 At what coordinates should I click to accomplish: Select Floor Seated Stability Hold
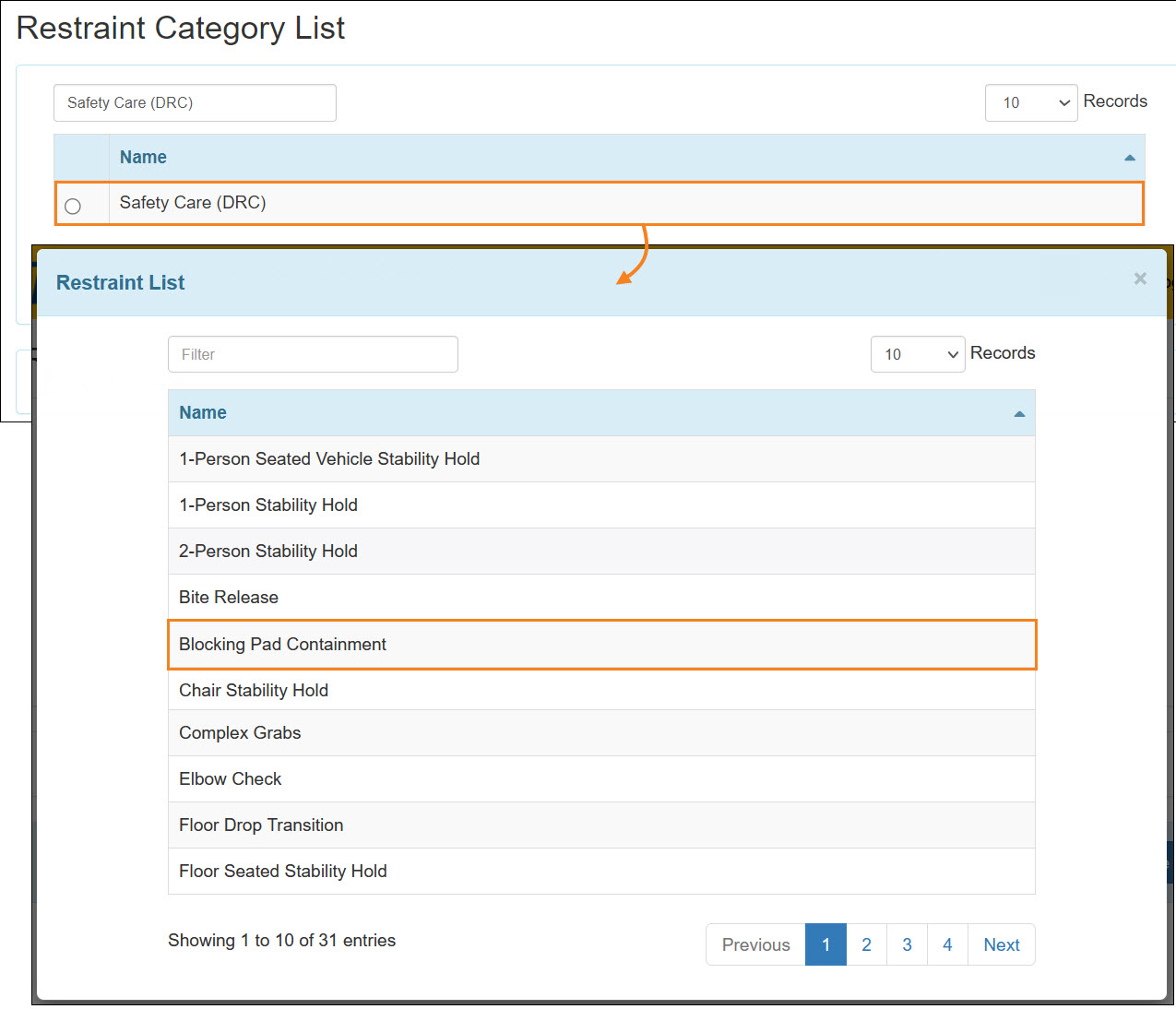tap(601, 871)
